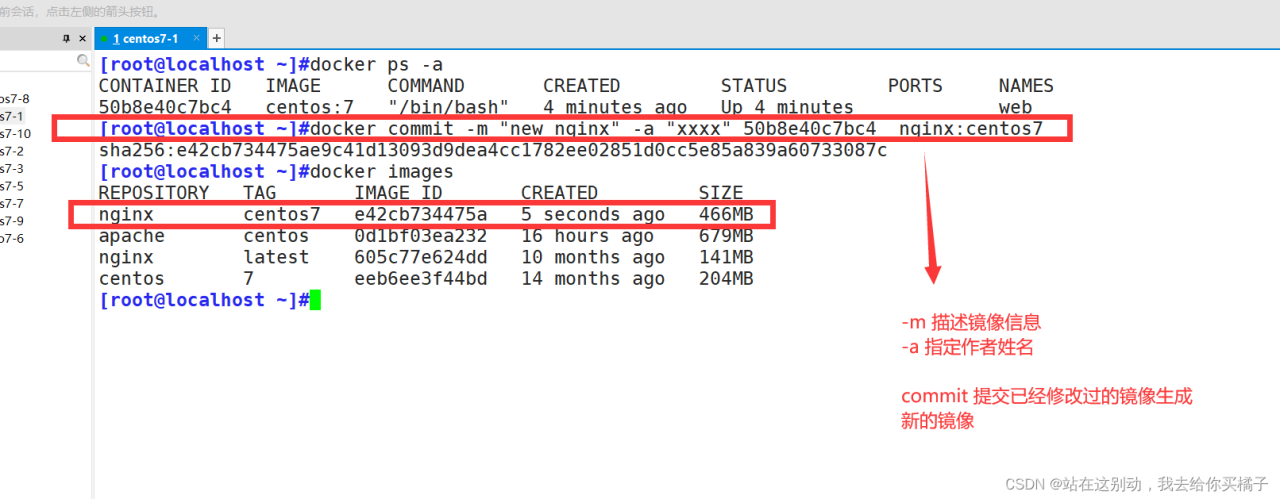Select the centos7-5 session entry

pos(11,186)
